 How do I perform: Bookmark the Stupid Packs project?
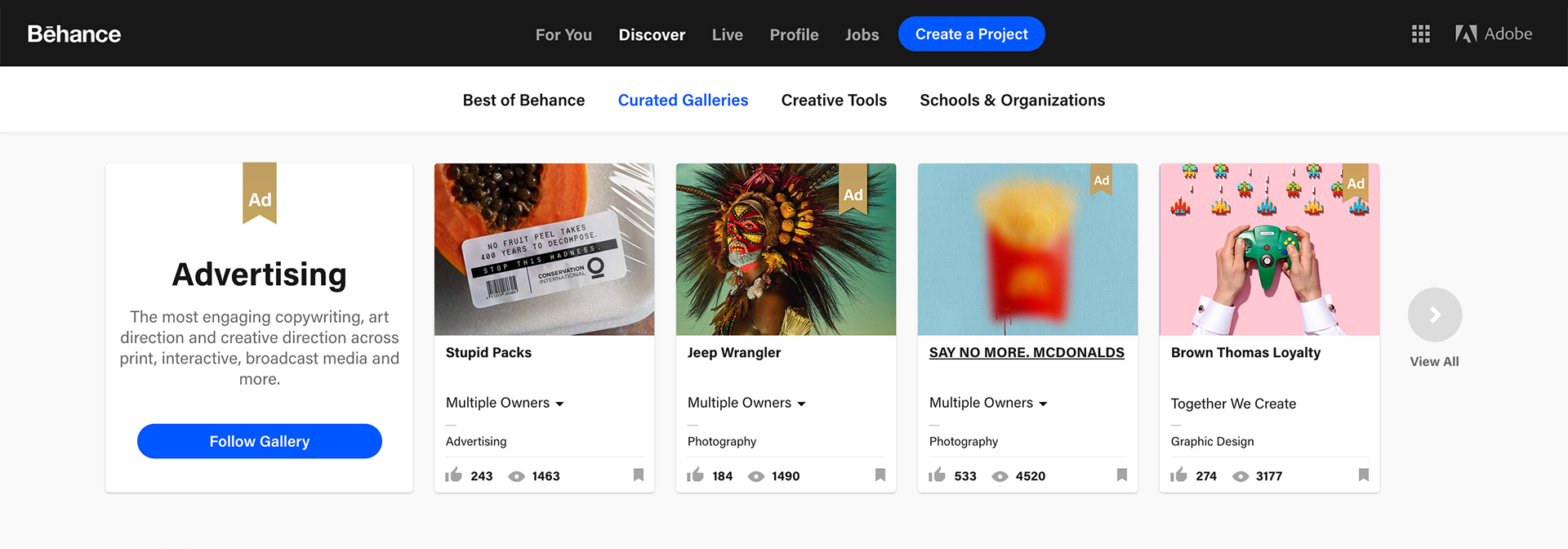pos(639,475)
